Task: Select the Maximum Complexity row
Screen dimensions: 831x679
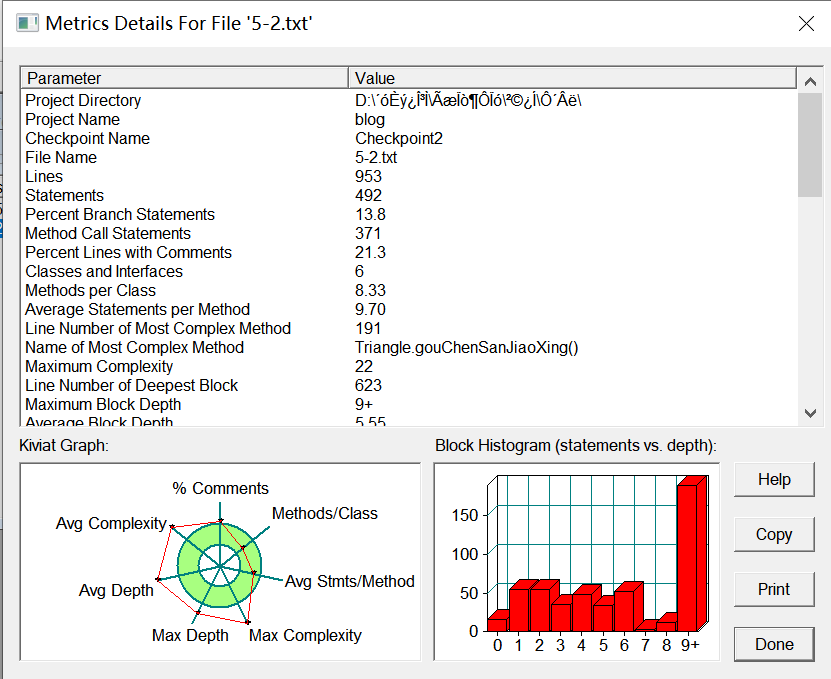Action: click(408, 366)
